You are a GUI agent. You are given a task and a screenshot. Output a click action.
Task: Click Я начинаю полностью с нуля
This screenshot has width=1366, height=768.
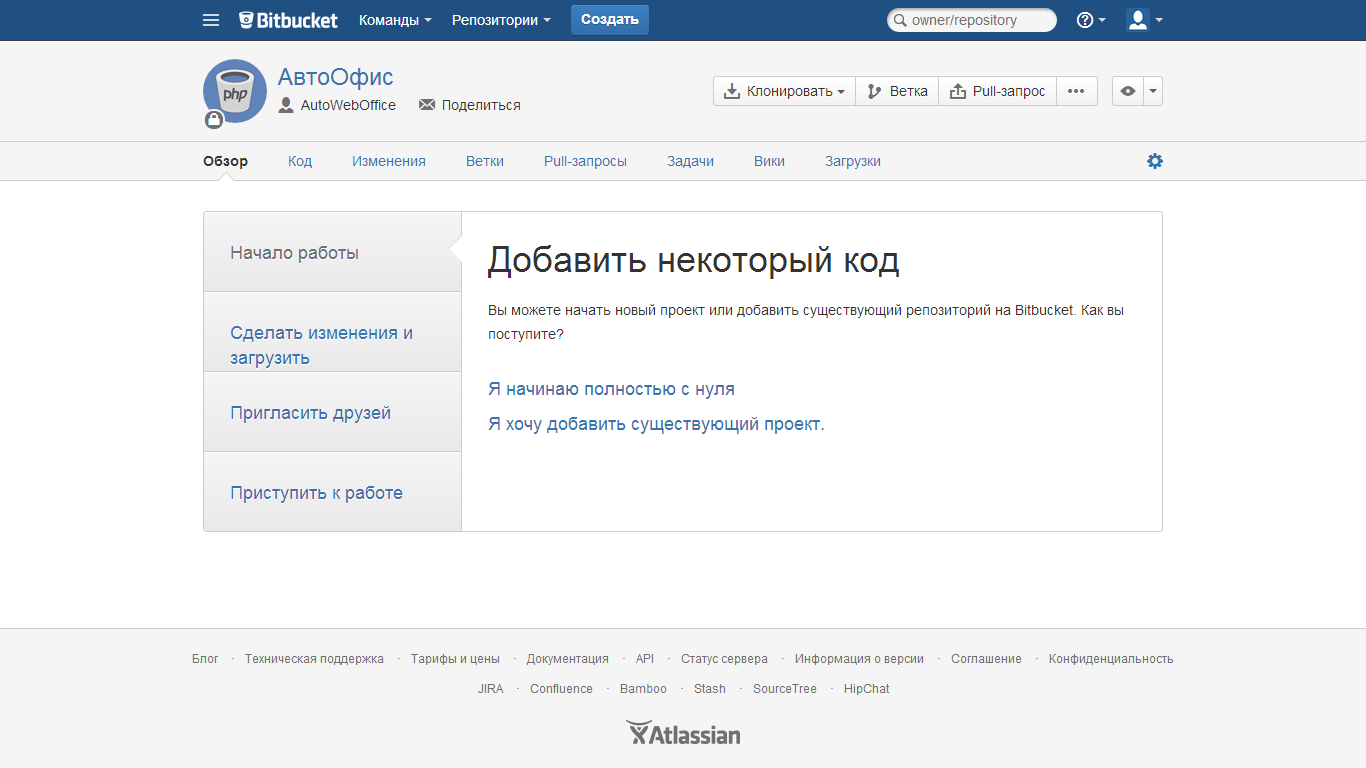point(611,389)
